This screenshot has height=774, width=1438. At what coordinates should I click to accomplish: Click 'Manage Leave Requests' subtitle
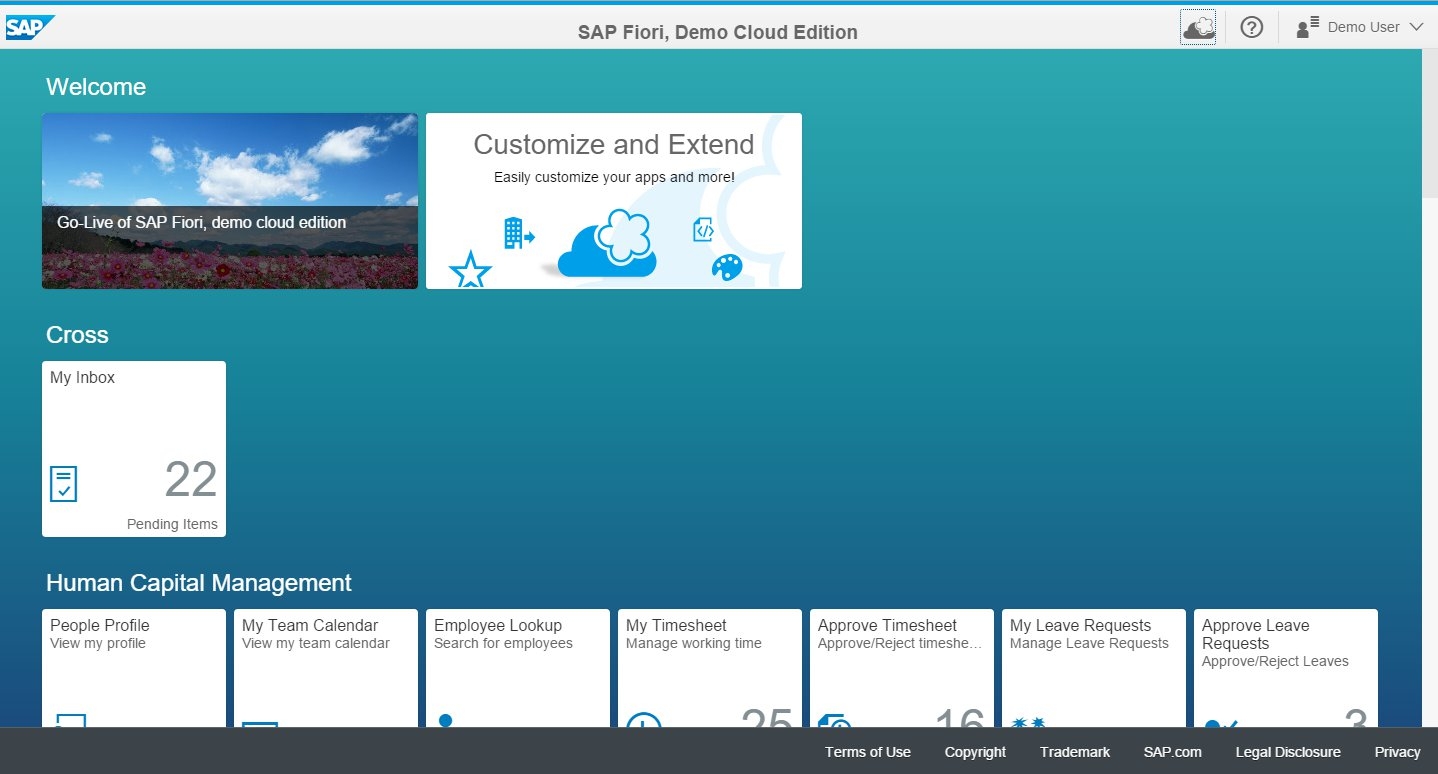pyautogui.click(x=1089, y=643)
